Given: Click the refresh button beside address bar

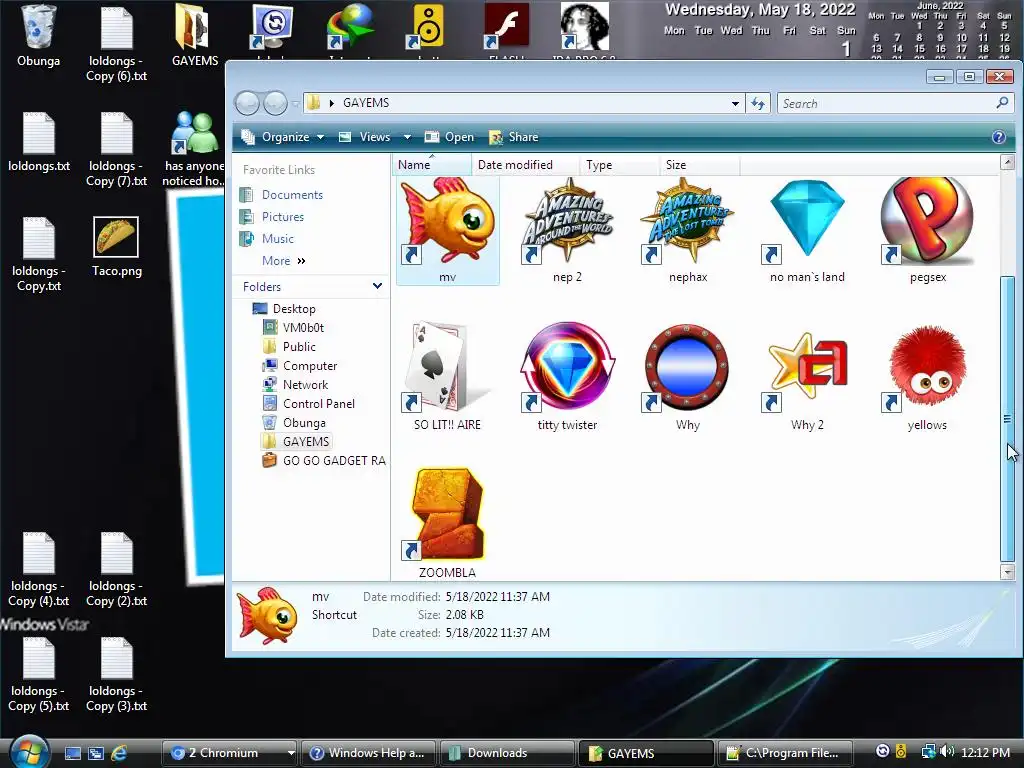Looking at the screenshot, I should pos(758,103).
